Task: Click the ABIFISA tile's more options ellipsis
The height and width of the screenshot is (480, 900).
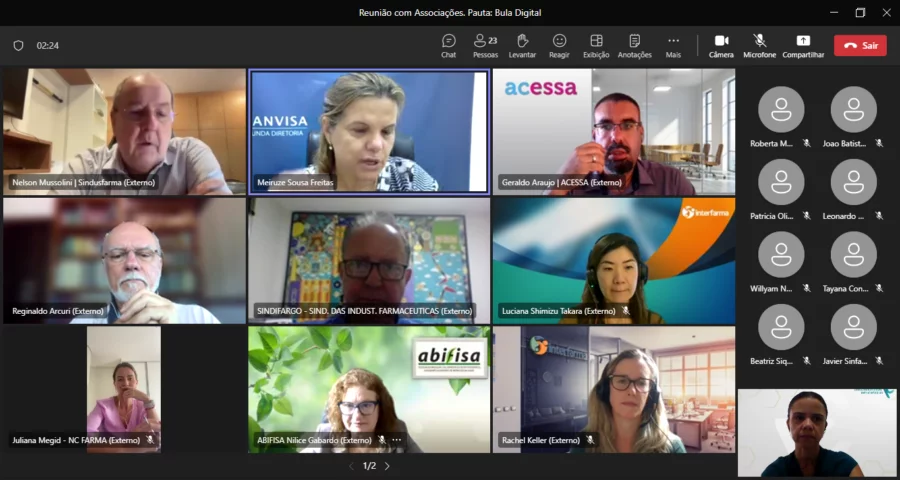Action: tap(397, 440)
